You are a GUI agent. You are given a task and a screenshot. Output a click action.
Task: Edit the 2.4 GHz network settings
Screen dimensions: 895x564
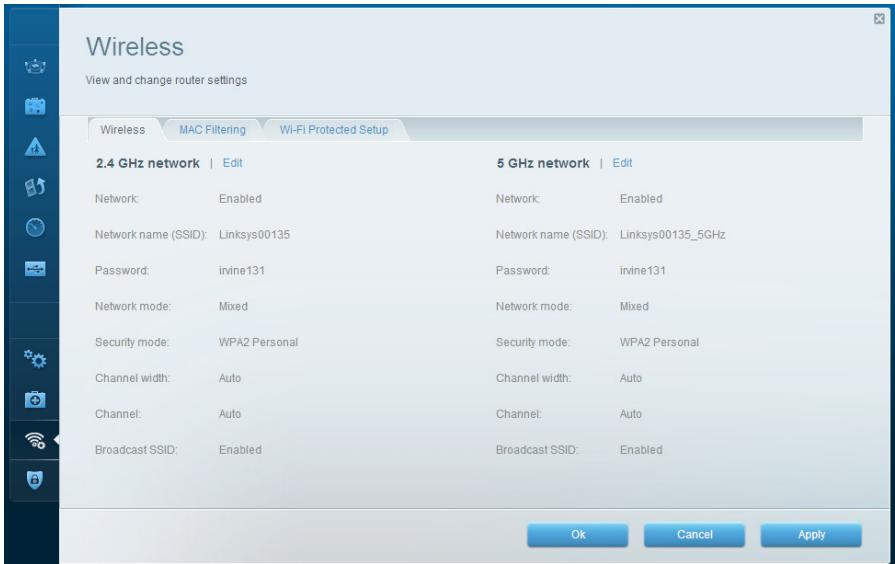click(x=232, y=163)
